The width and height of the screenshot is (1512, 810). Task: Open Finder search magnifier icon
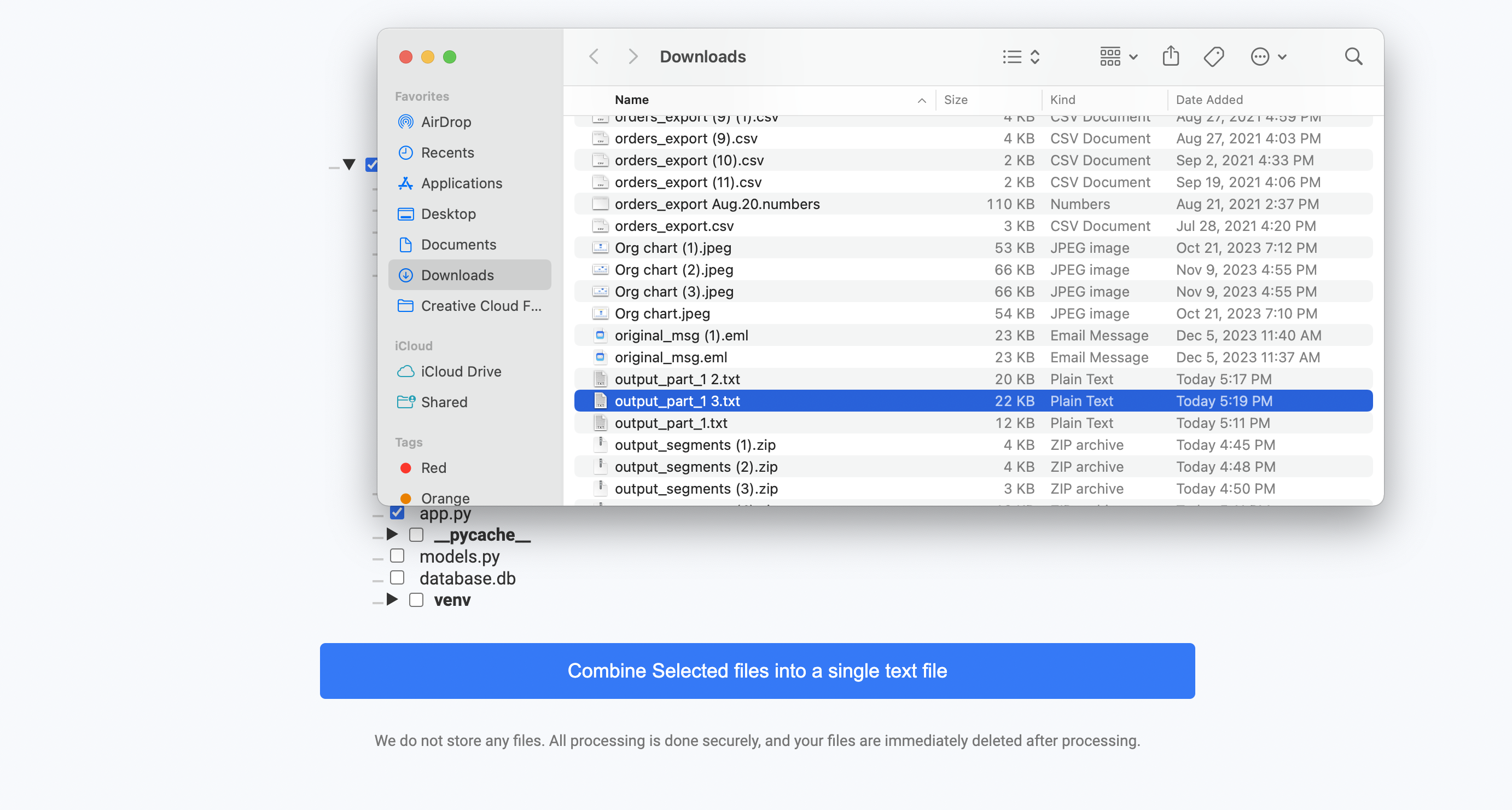[x=1353, y=56]
